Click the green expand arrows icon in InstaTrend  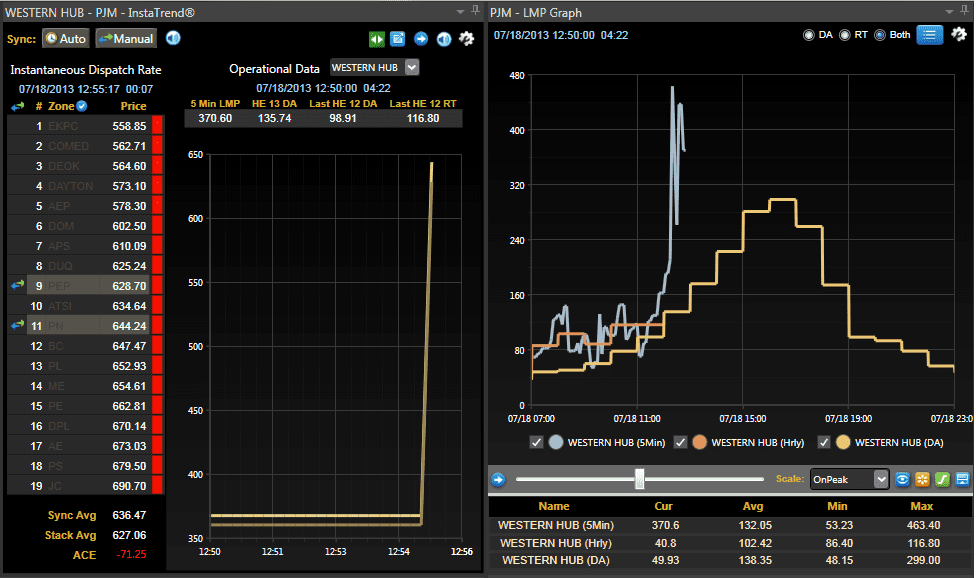[x=377, y=39]
